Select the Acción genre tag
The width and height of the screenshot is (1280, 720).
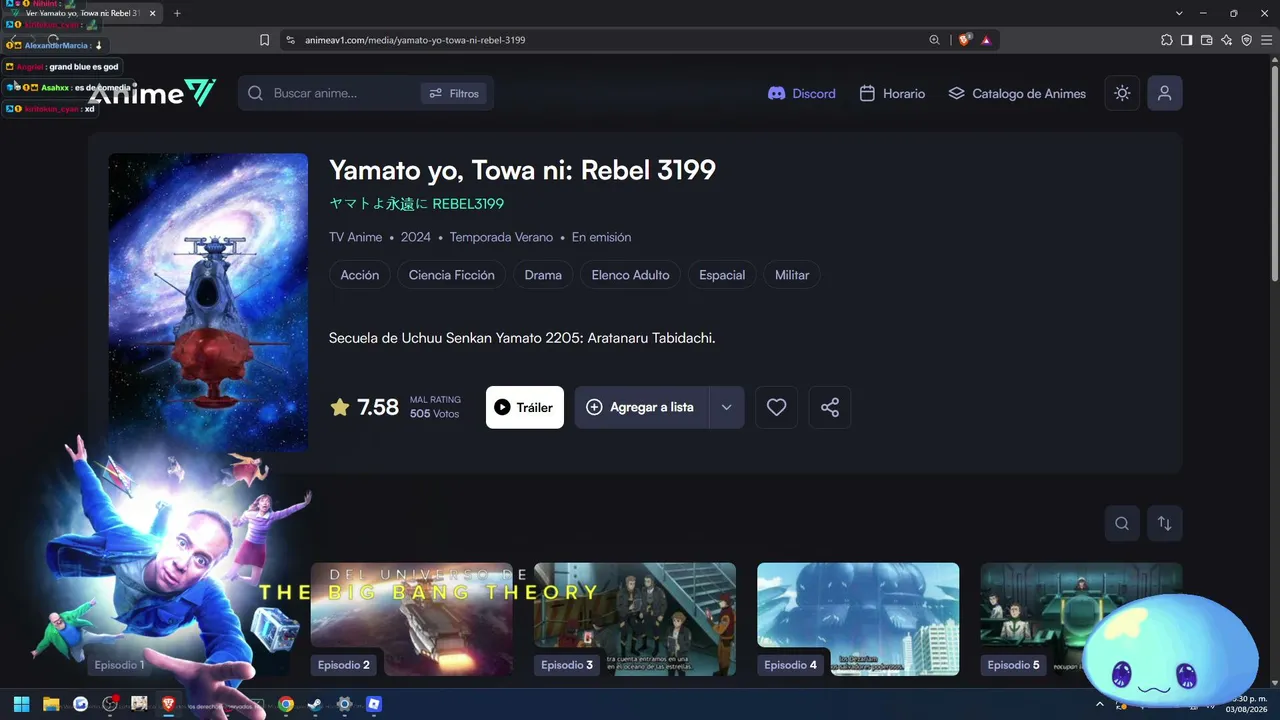tap(360, 275)
